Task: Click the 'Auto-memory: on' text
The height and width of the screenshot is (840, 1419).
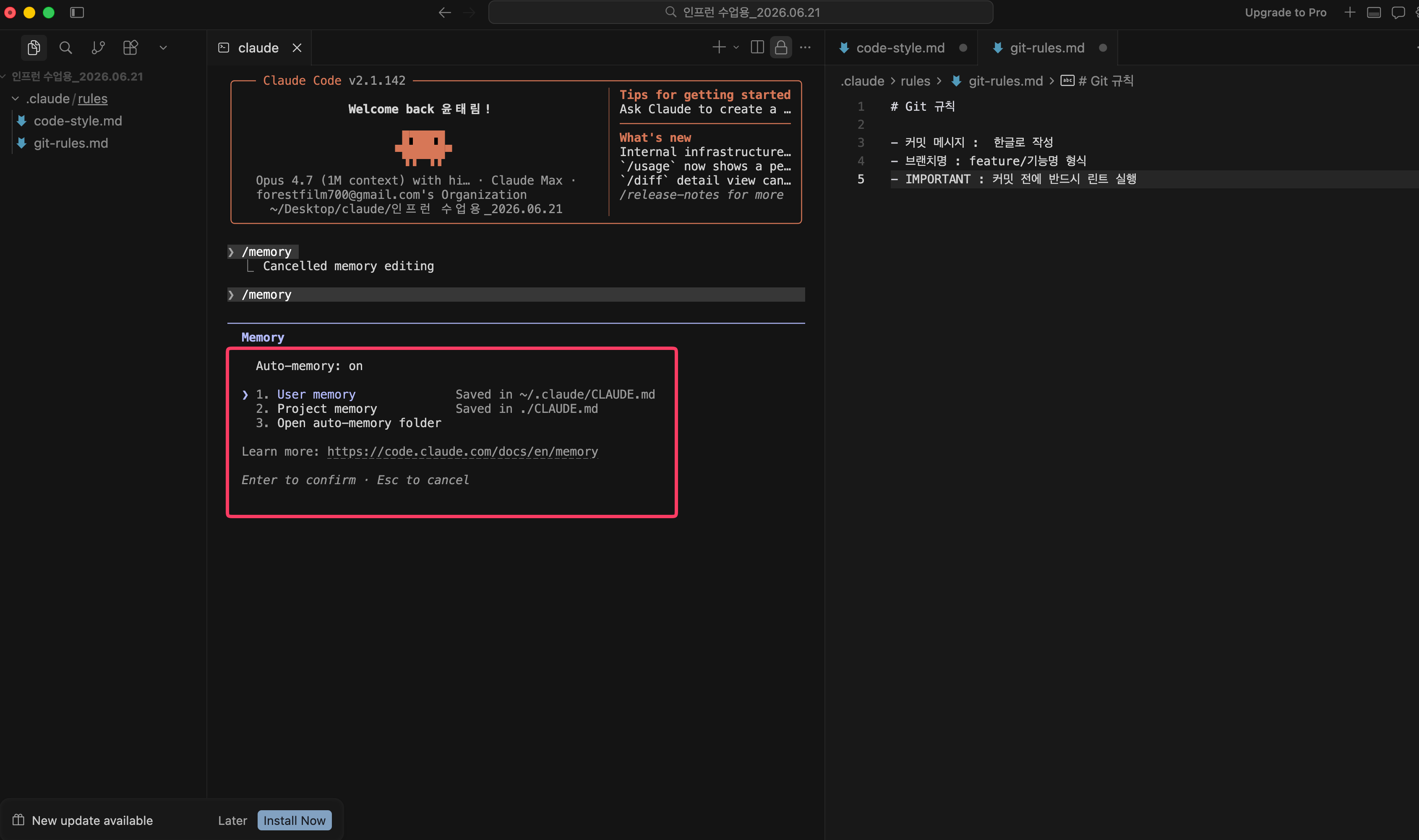Action: point(309,365)
